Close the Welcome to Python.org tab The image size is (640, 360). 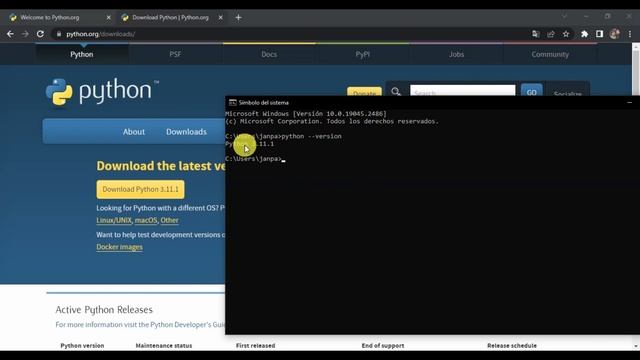point(108,18)
